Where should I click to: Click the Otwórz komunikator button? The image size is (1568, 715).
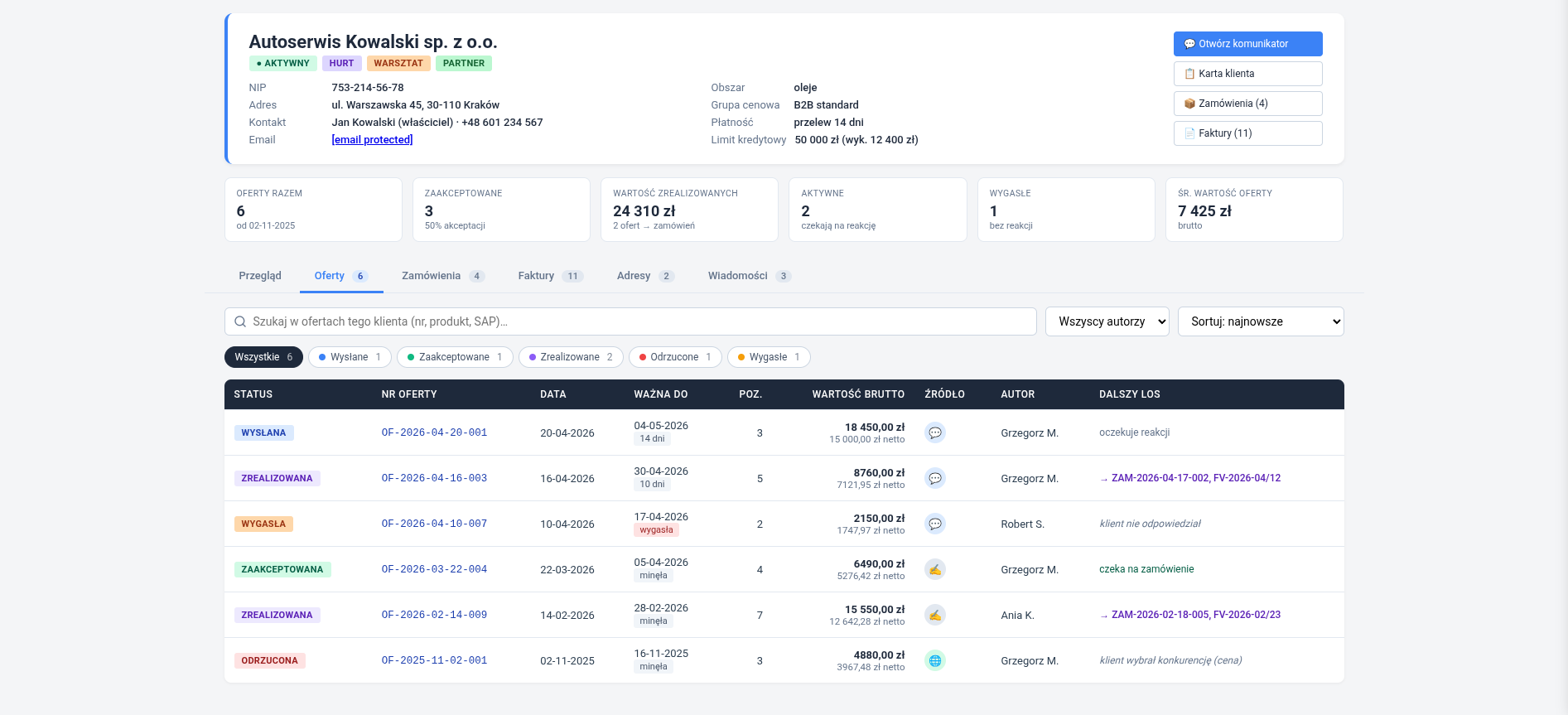(1247, 44)
